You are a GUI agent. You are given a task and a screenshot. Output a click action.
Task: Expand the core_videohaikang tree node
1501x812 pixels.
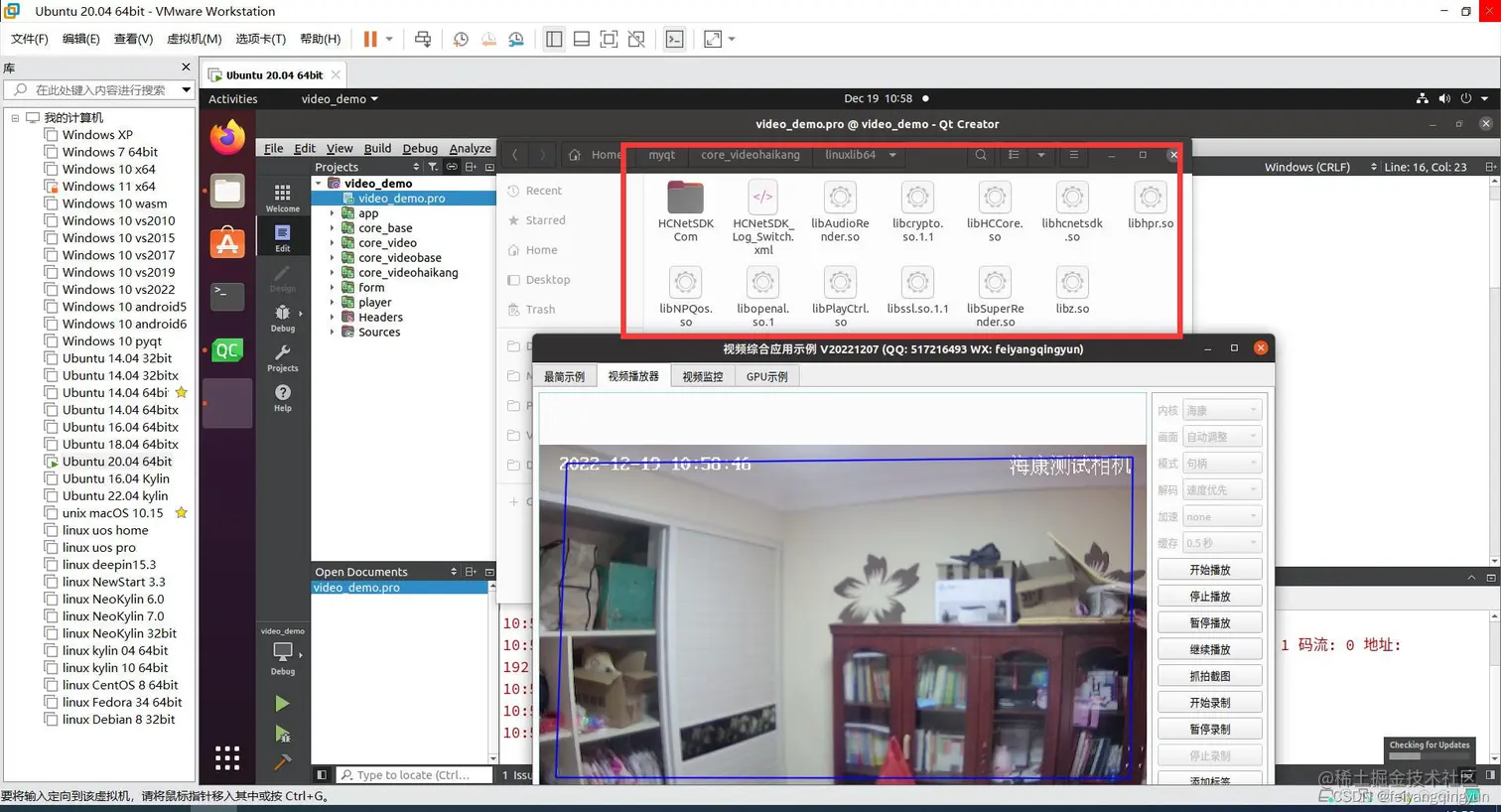tap(333, 272)
